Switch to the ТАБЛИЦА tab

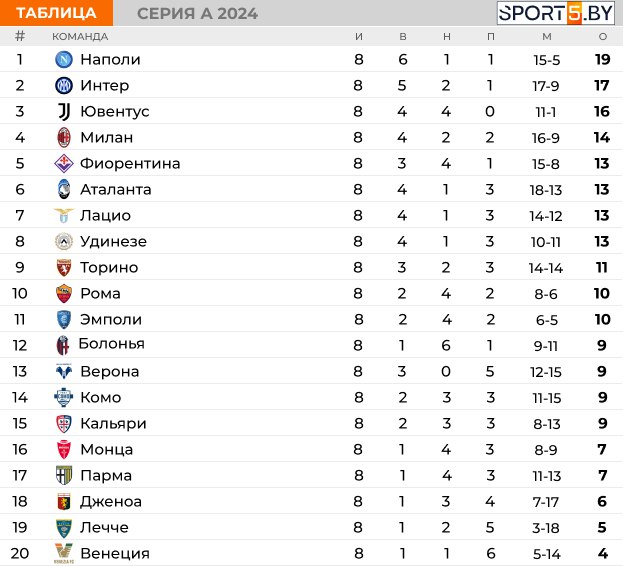pos(56,13)
